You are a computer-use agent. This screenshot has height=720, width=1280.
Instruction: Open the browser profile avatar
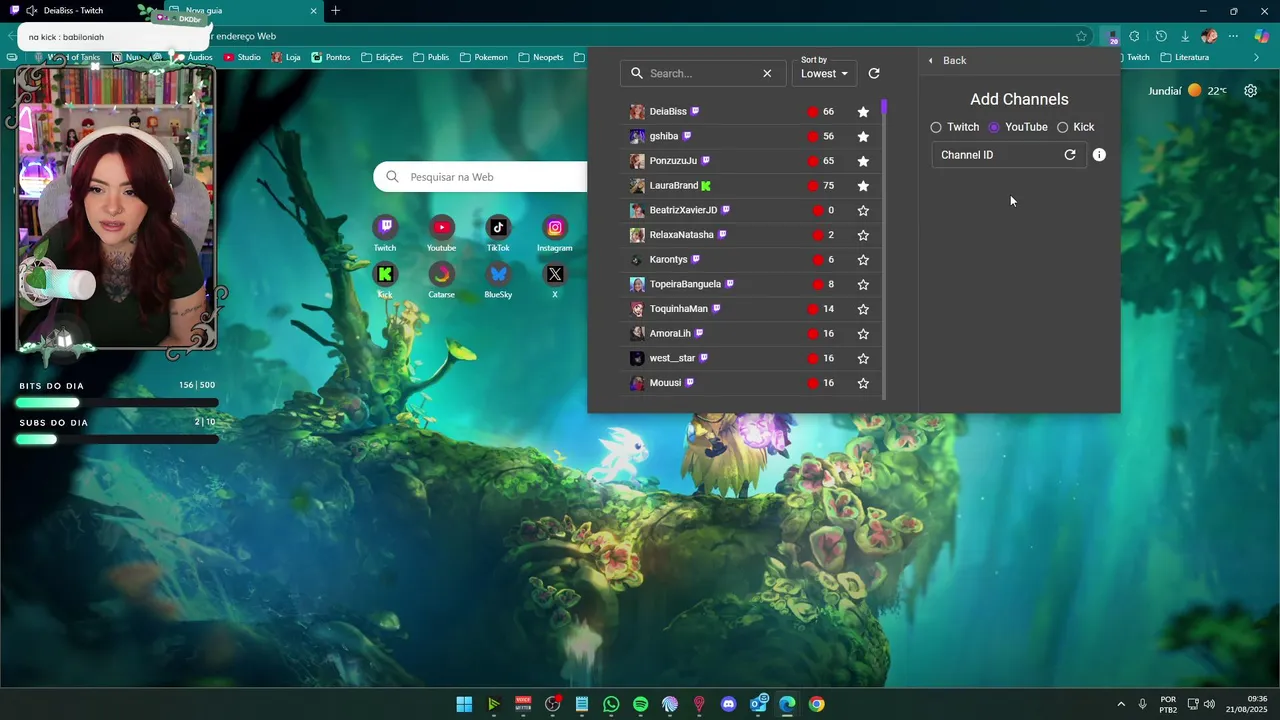tap(1209, 36)
